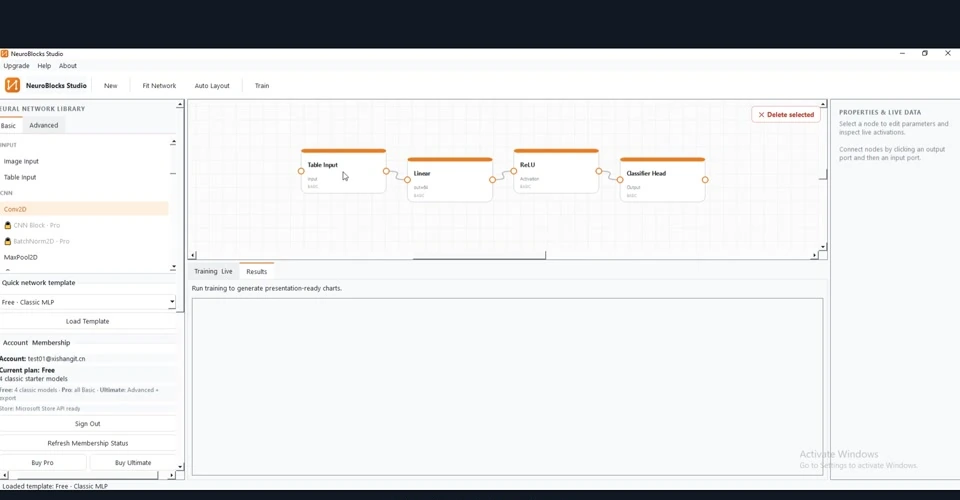Create a New network
Viewport: 960px width, 500px height.
pyautogui.click(x=110, y=86)
